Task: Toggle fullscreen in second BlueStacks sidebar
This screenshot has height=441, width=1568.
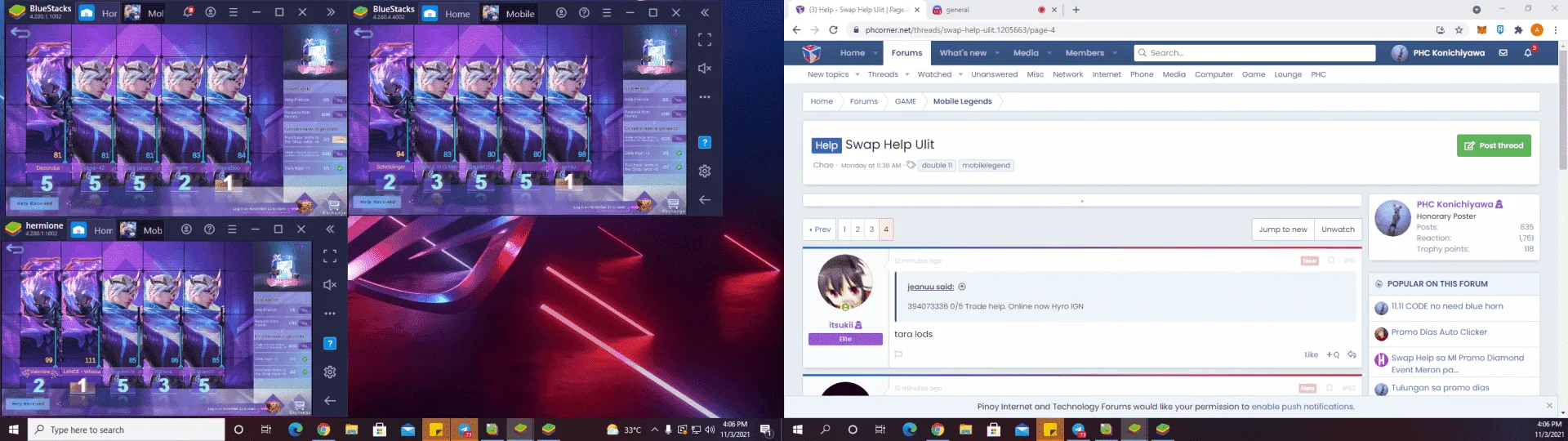Action: tap(705, 39)
